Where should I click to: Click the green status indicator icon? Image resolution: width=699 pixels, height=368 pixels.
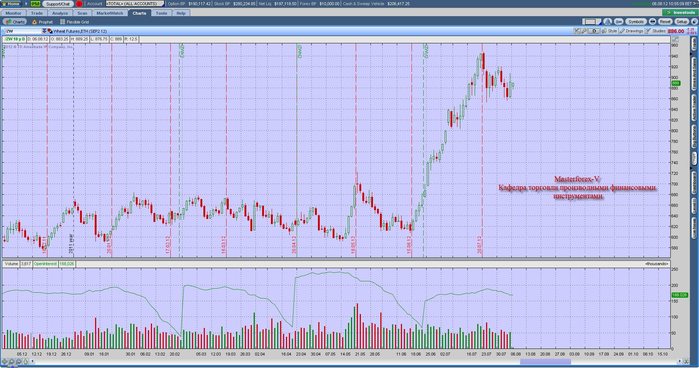36,4
